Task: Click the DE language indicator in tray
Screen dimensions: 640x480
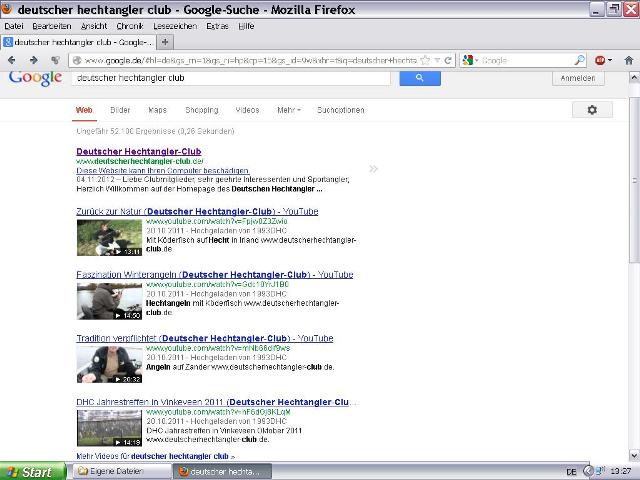Action: click(571, 472)
